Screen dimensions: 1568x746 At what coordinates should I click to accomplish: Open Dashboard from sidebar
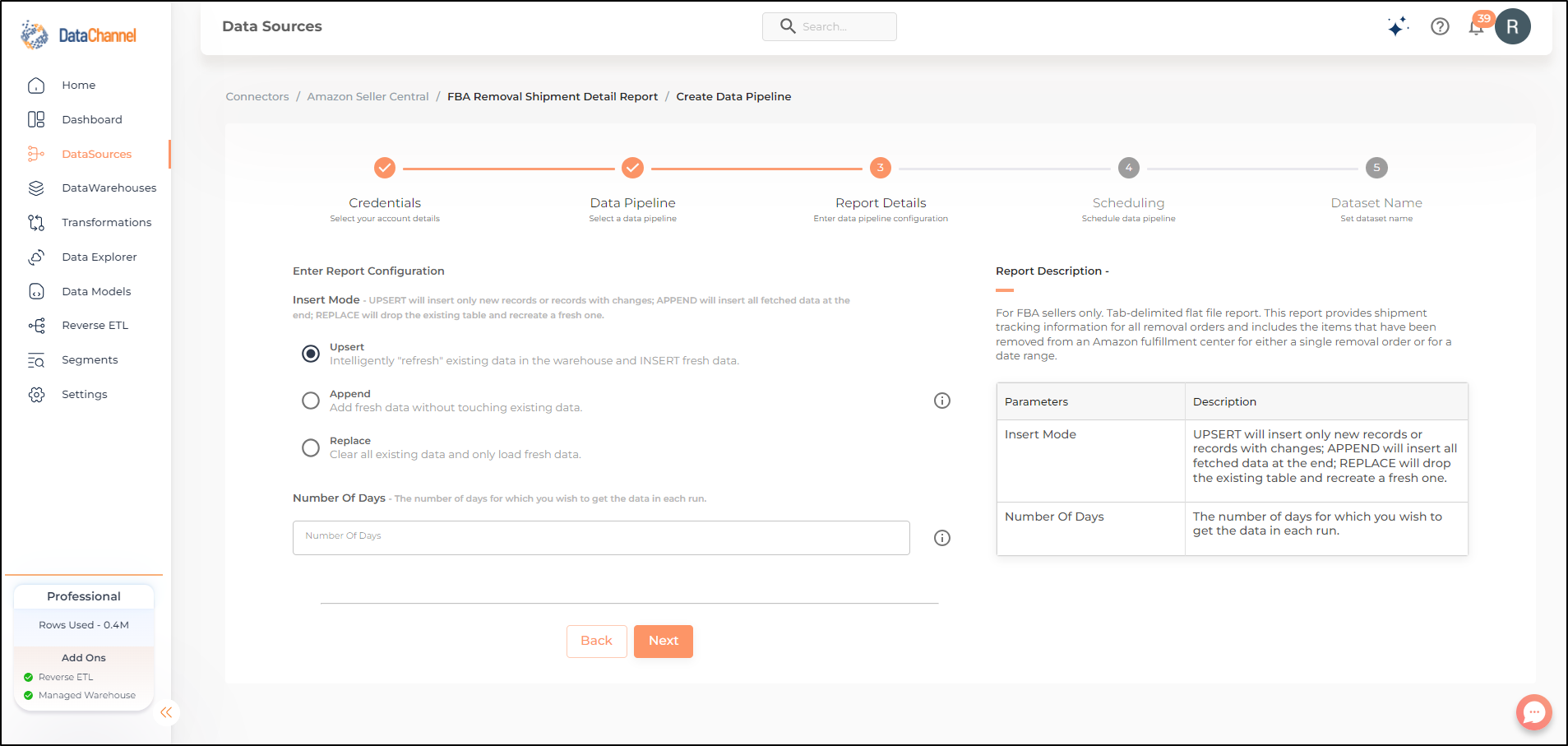pyautogui.click(x=92, y=119)
